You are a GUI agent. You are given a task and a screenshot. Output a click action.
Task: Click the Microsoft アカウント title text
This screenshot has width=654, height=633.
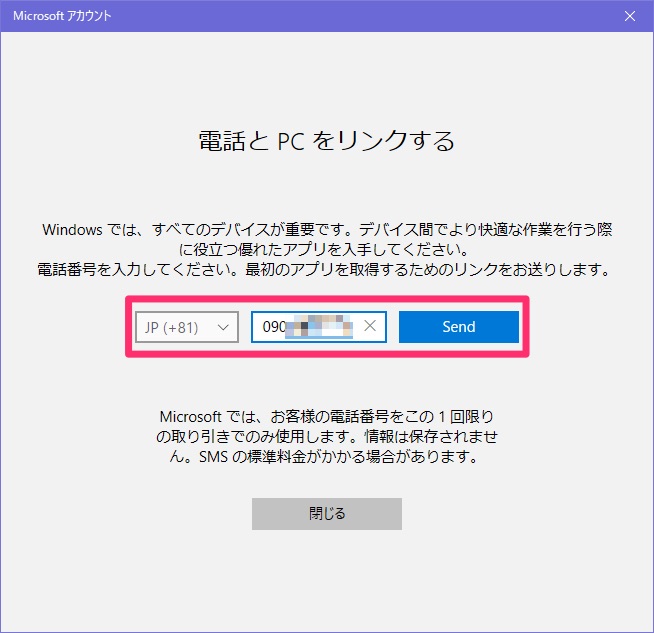click(62, 16)
